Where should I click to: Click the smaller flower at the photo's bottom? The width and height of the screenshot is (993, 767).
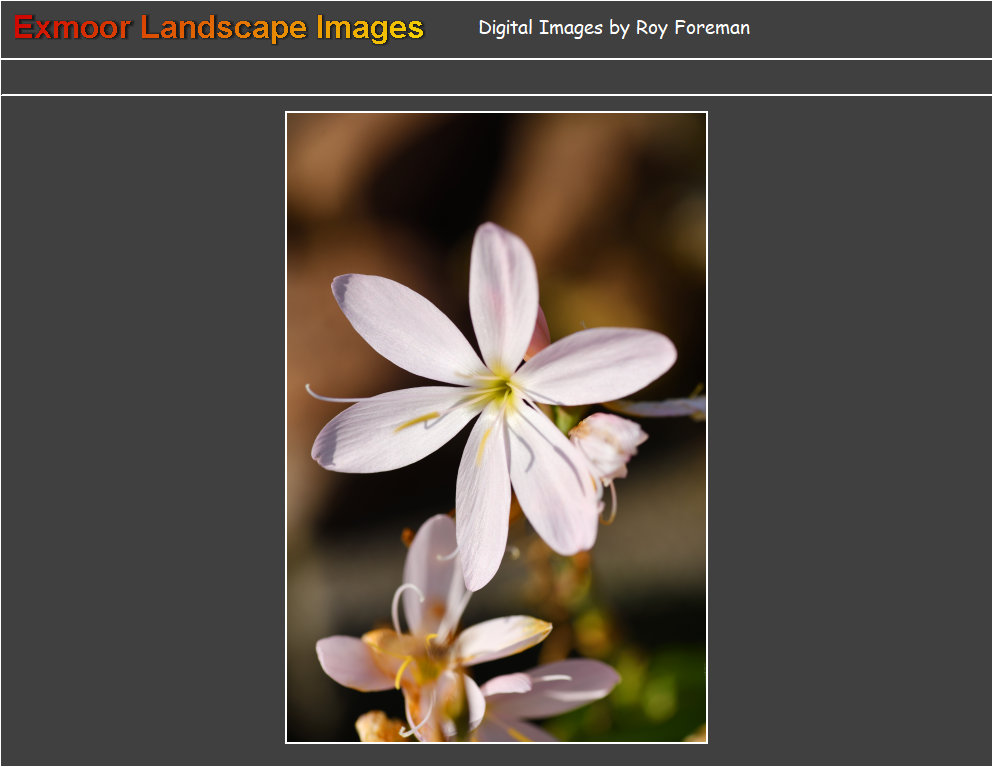click(x=440, y=650)
